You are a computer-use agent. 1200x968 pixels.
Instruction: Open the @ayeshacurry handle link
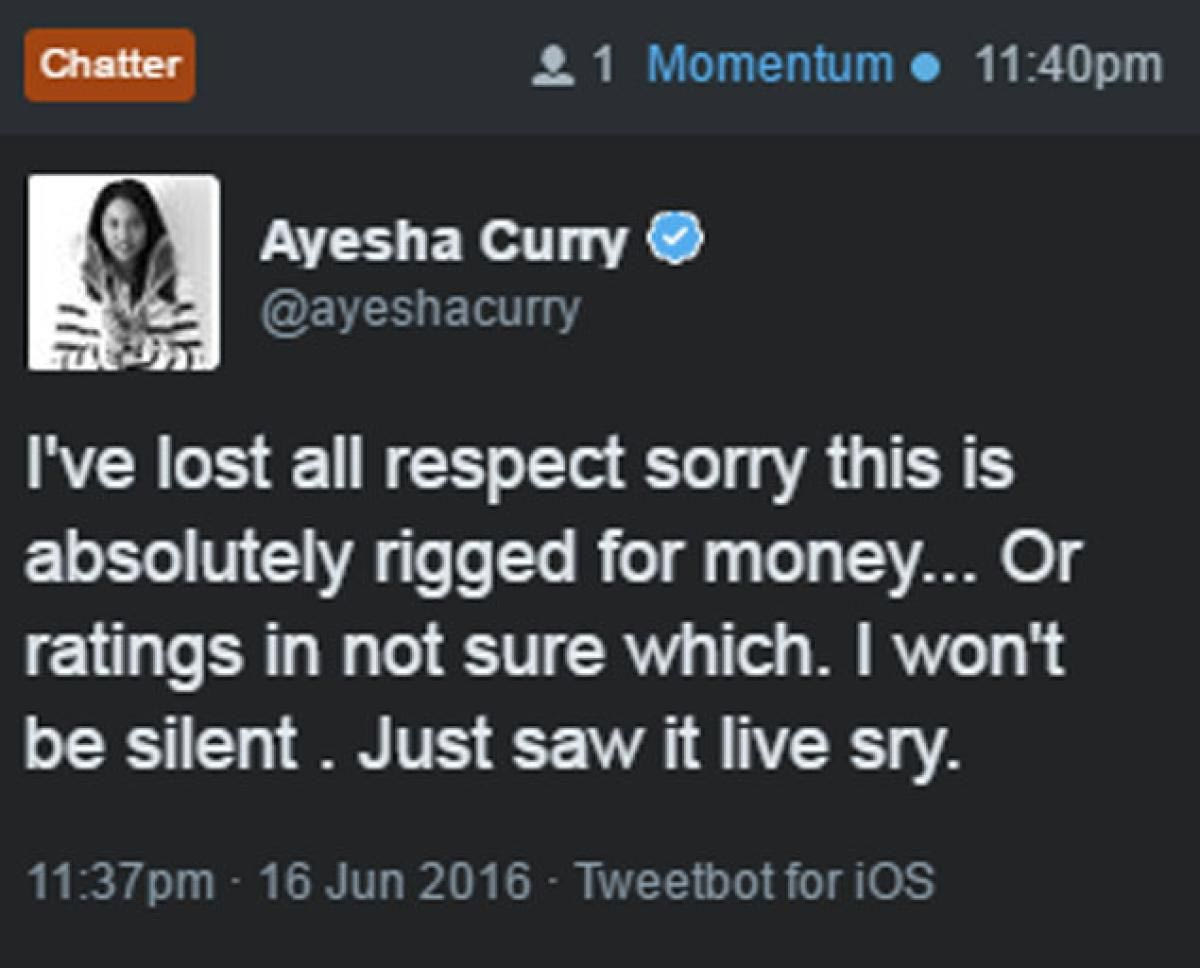click(419, 309)
